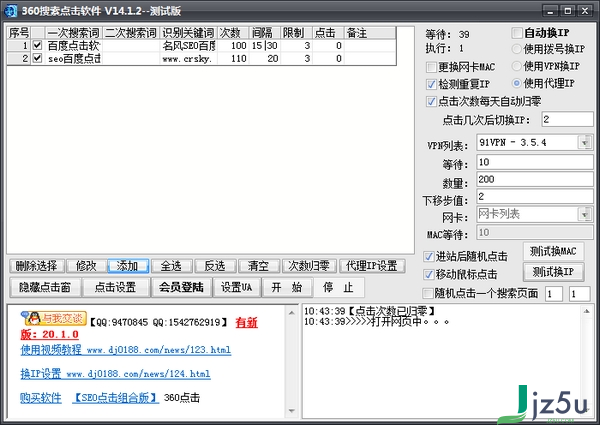
Task: Click 删除选择 button
Action: tap(36, 266)
